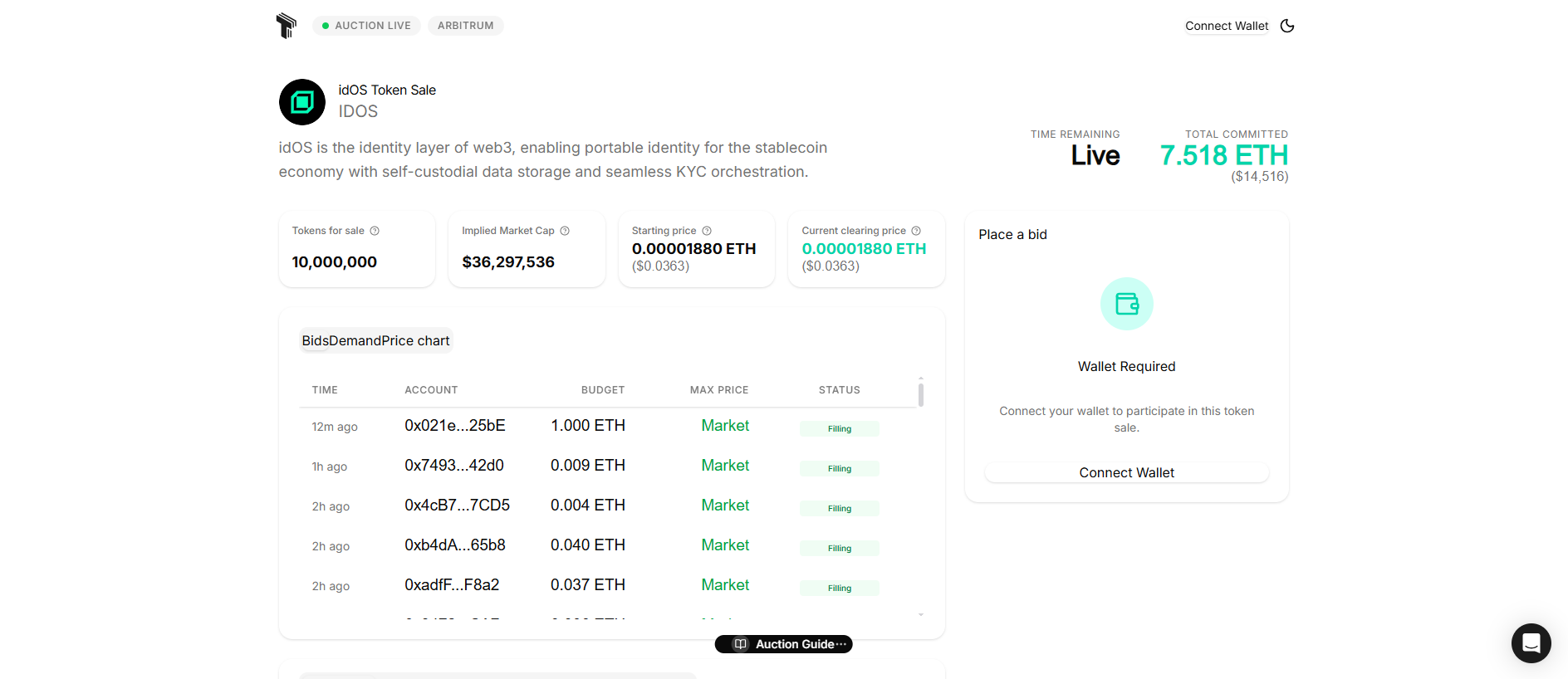Click the black 0.00001880 ETH starting price

(693, 249)
